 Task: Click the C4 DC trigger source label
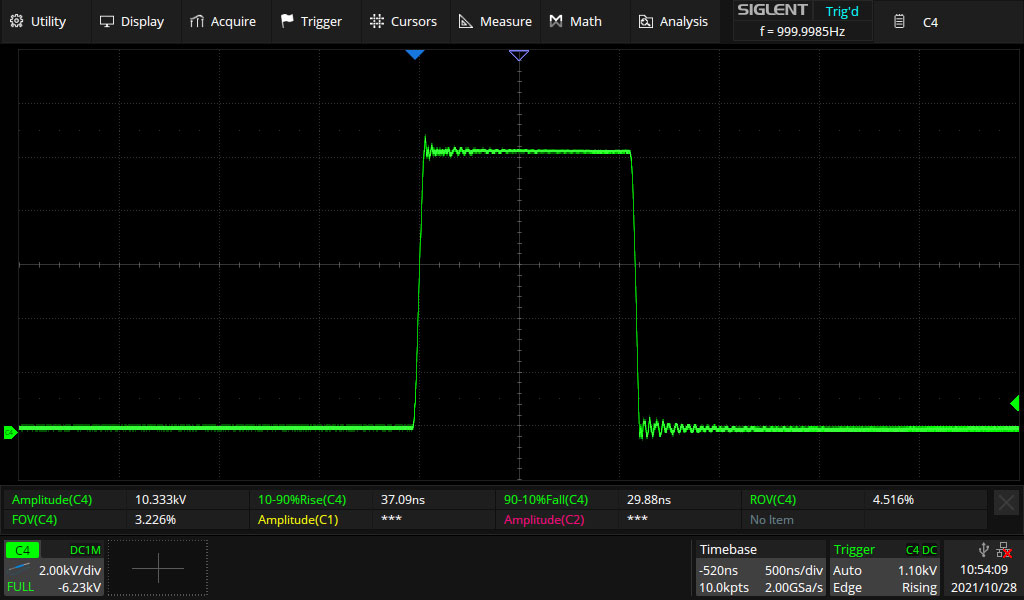(921, 550)
